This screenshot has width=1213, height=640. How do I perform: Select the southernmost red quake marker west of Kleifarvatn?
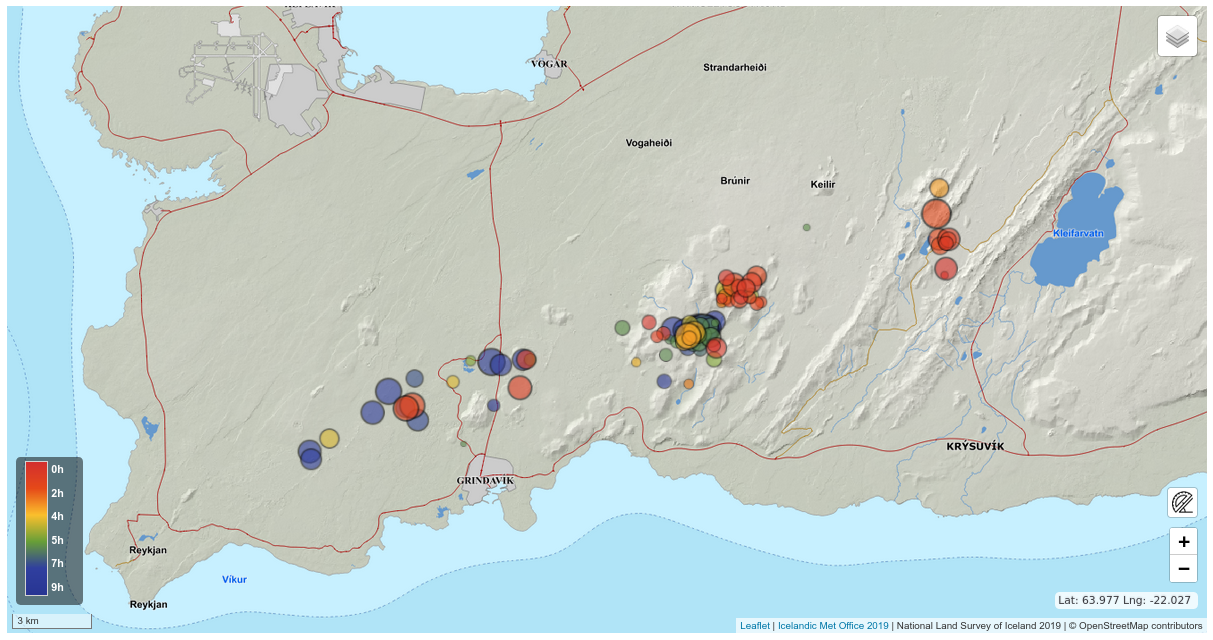[946, 268]
